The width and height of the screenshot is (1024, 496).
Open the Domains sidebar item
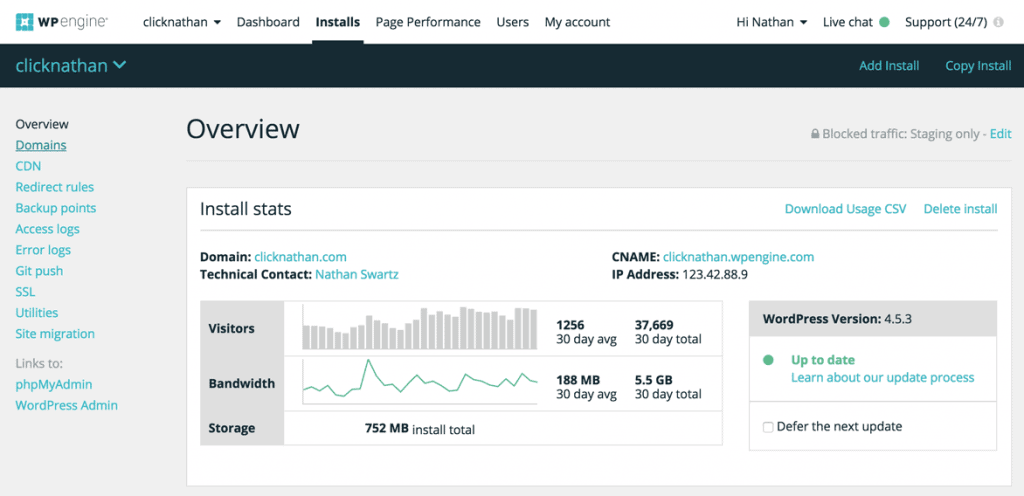[40, 145]
